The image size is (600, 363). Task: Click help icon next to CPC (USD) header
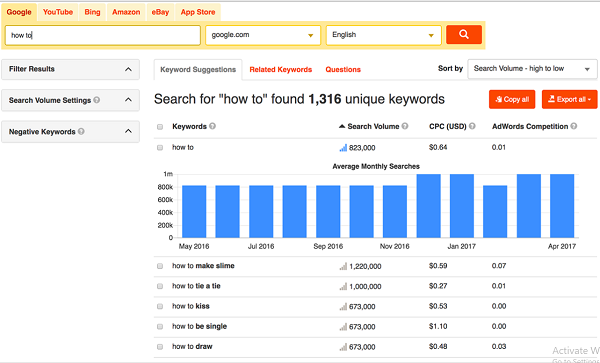pos(472,126)
